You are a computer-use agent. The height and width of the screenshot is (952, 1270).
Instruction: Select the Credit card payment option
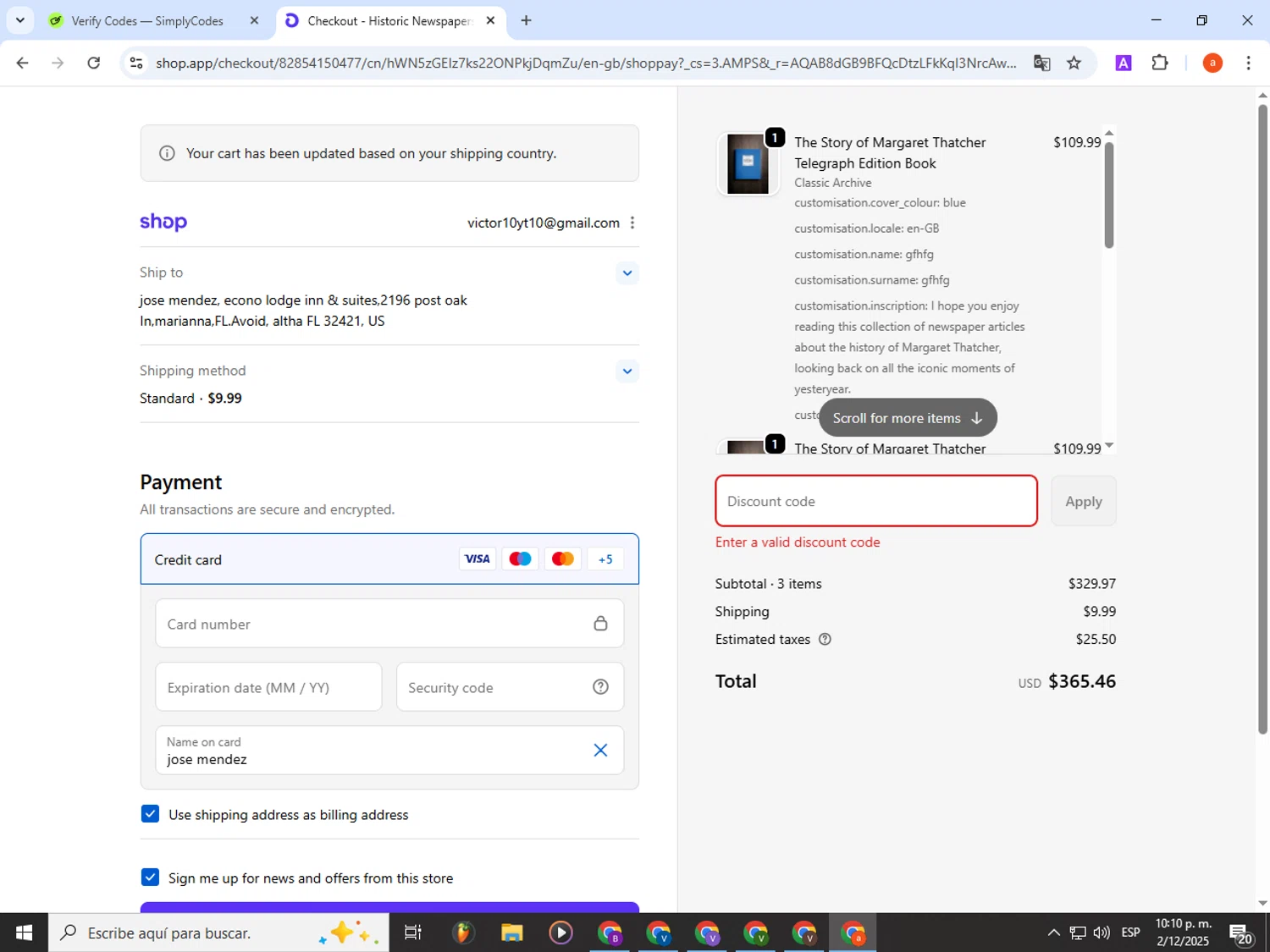pyautogui.click(x=188, y=559)
